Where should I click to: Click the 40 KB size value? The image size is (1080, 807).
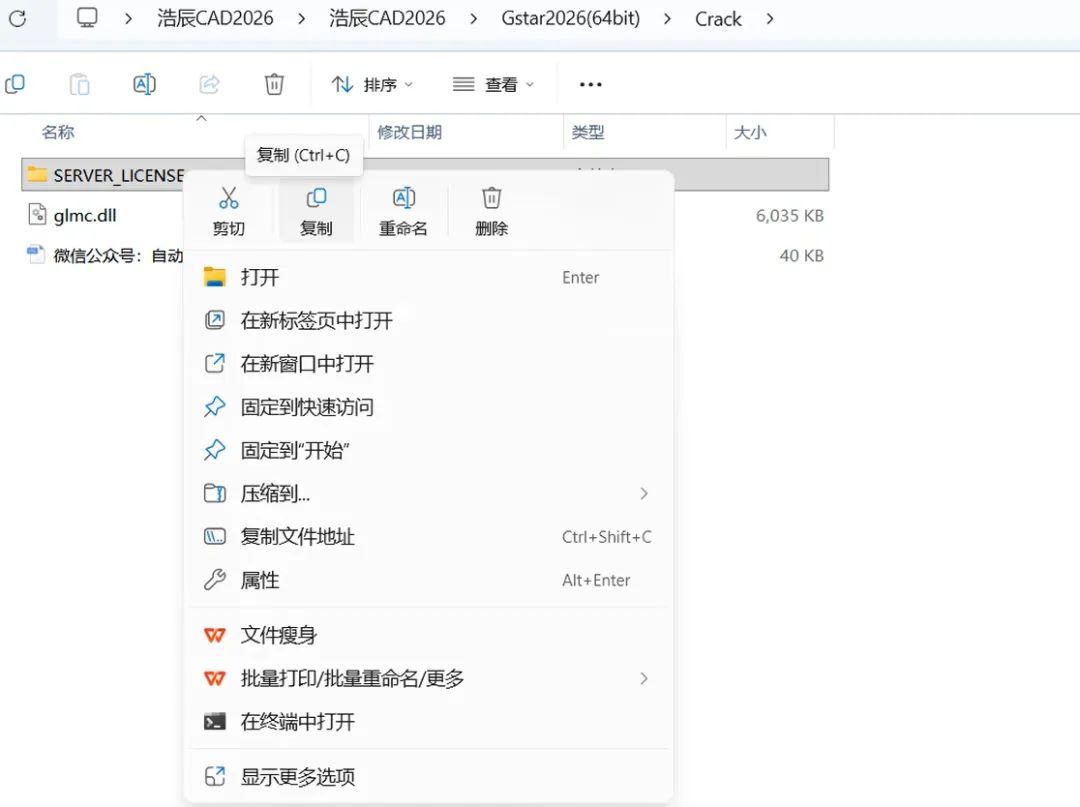801,255
